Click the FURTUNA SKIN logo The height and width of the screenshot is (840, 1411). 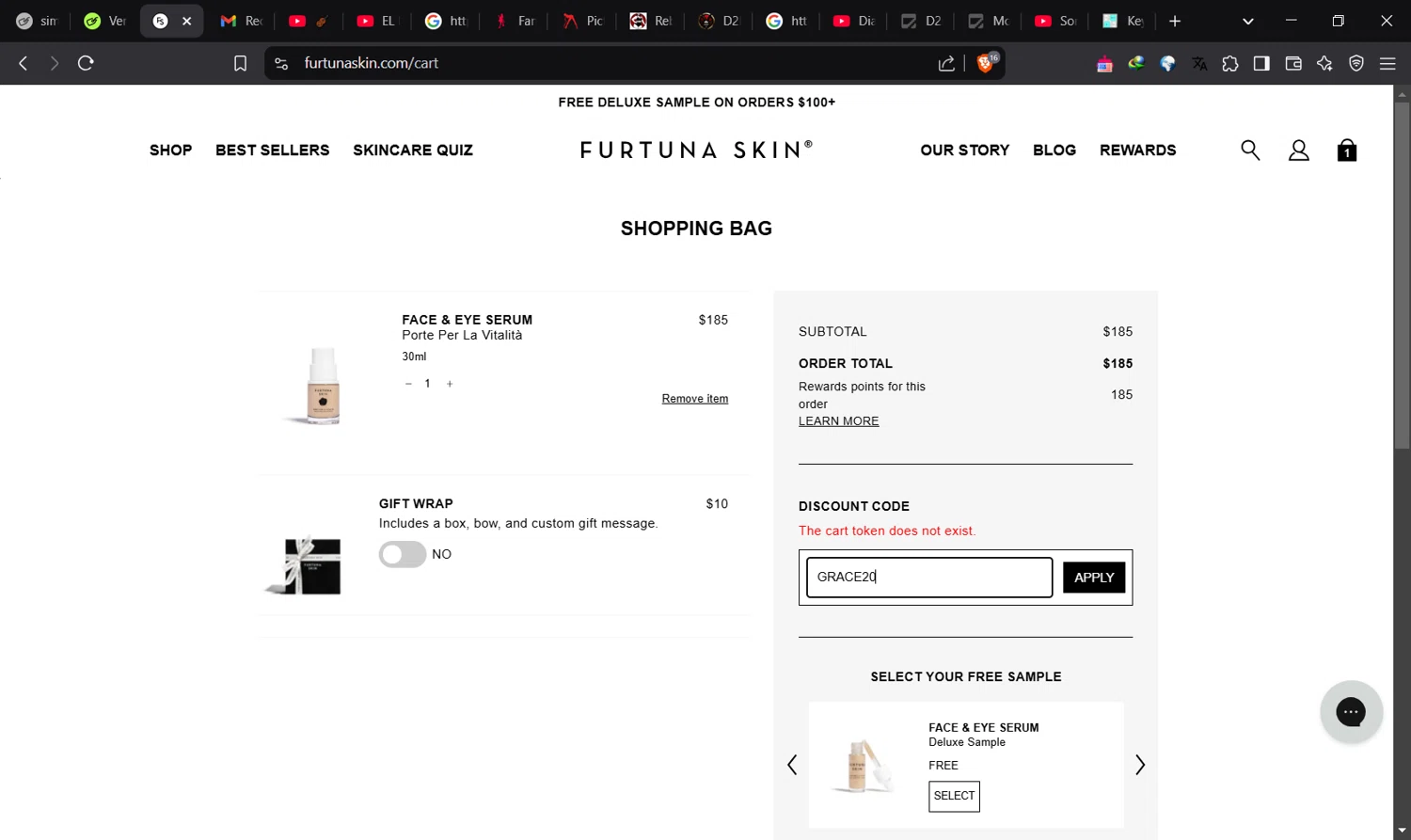coord(697,150)
